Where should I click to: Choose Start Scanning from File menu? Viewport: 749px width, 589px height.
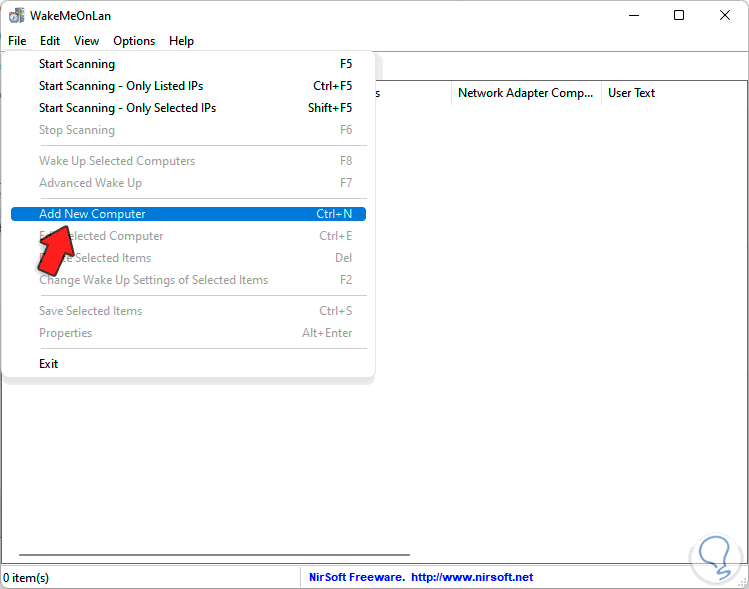188,64
